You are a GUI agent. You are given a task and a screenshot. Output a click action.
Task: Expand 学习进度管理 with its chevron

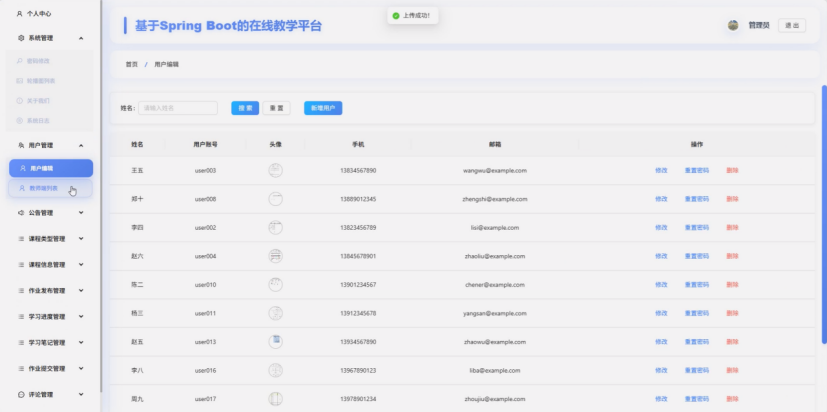[81, 317]
